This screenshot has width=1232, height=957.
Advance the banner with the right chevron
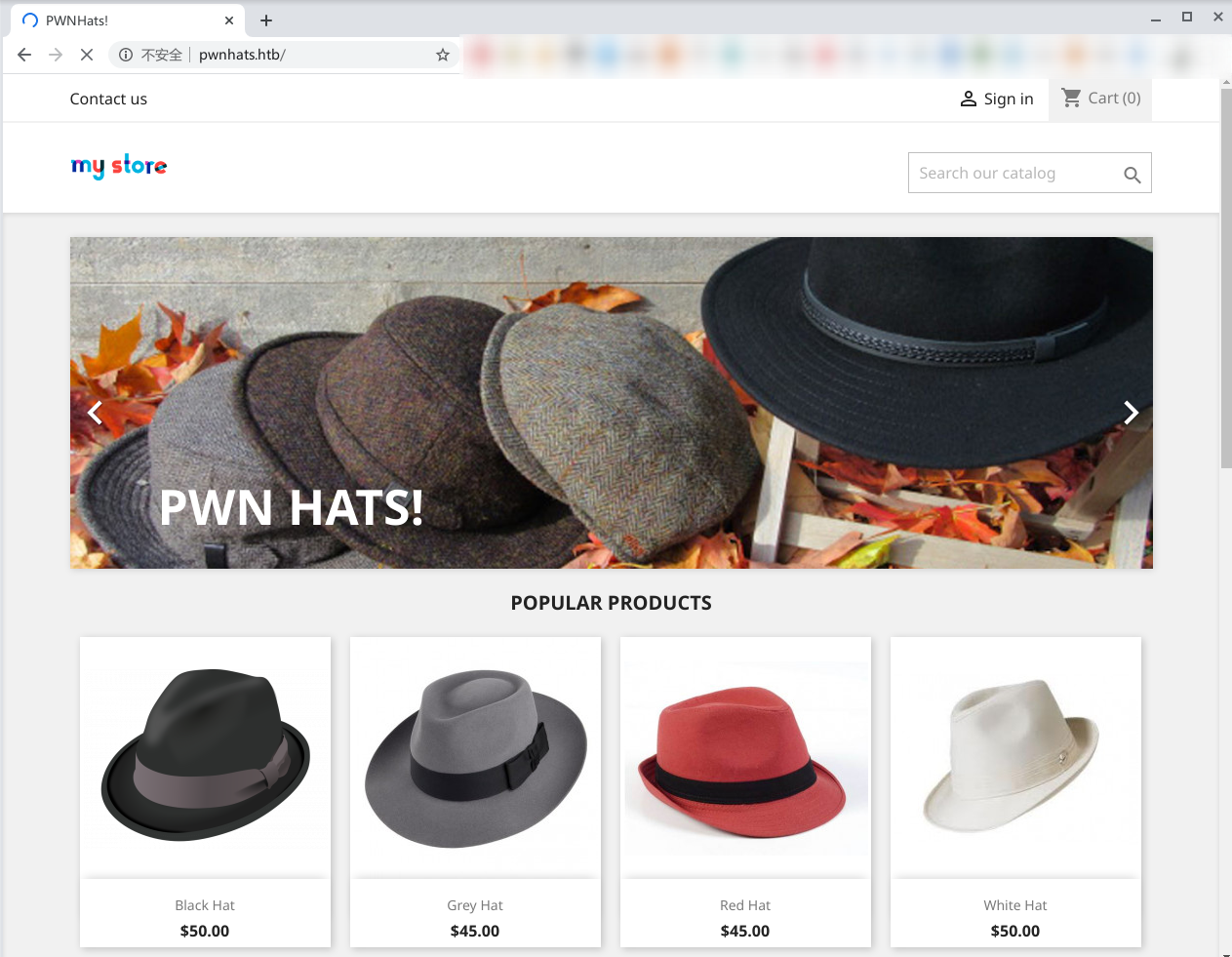pos(1130,413)
